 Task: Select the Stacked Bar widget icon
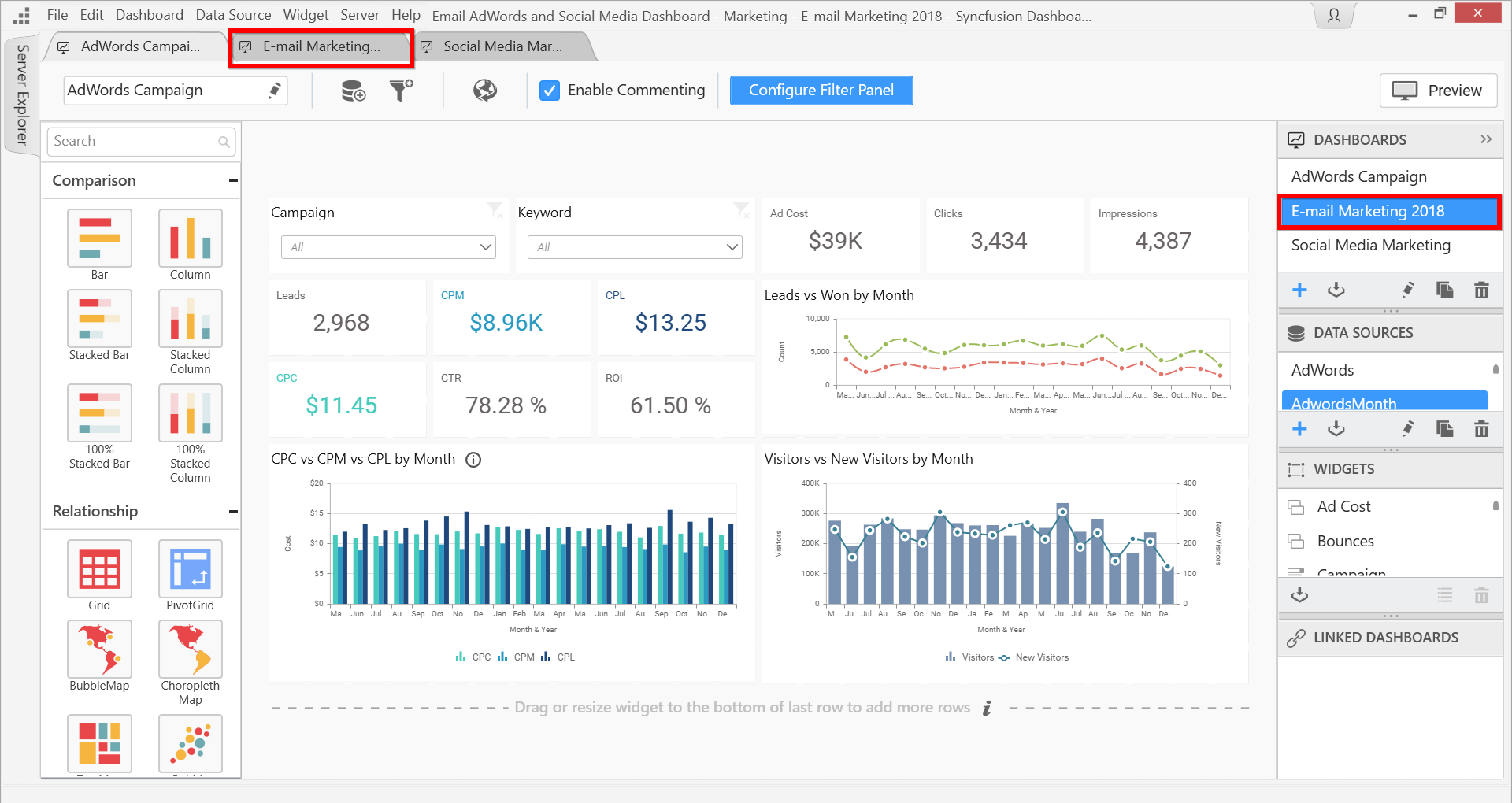click(x=99, y=319)
